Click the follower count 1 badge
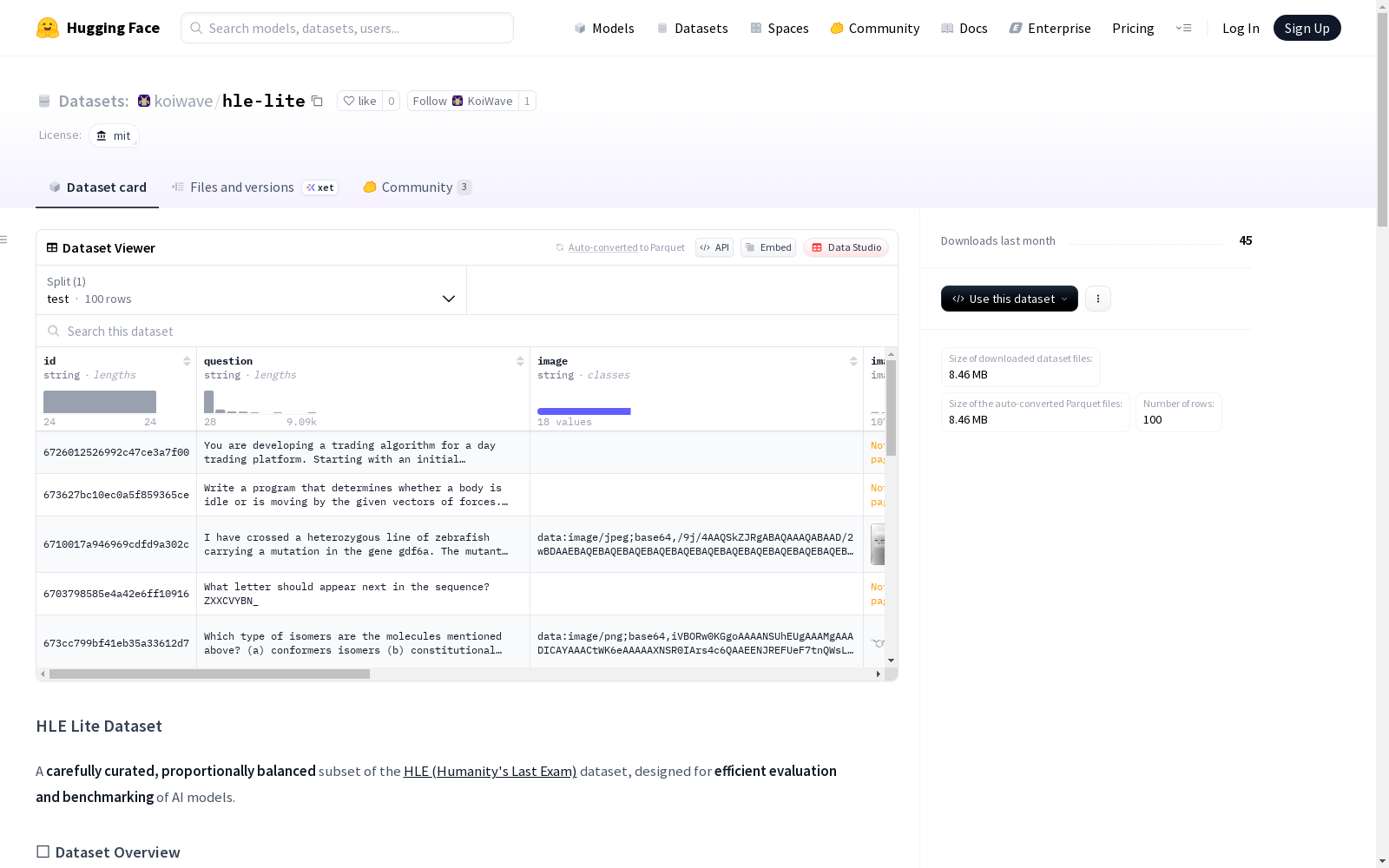The height and width of the screenshot is (868, 1389). point(527,102)
